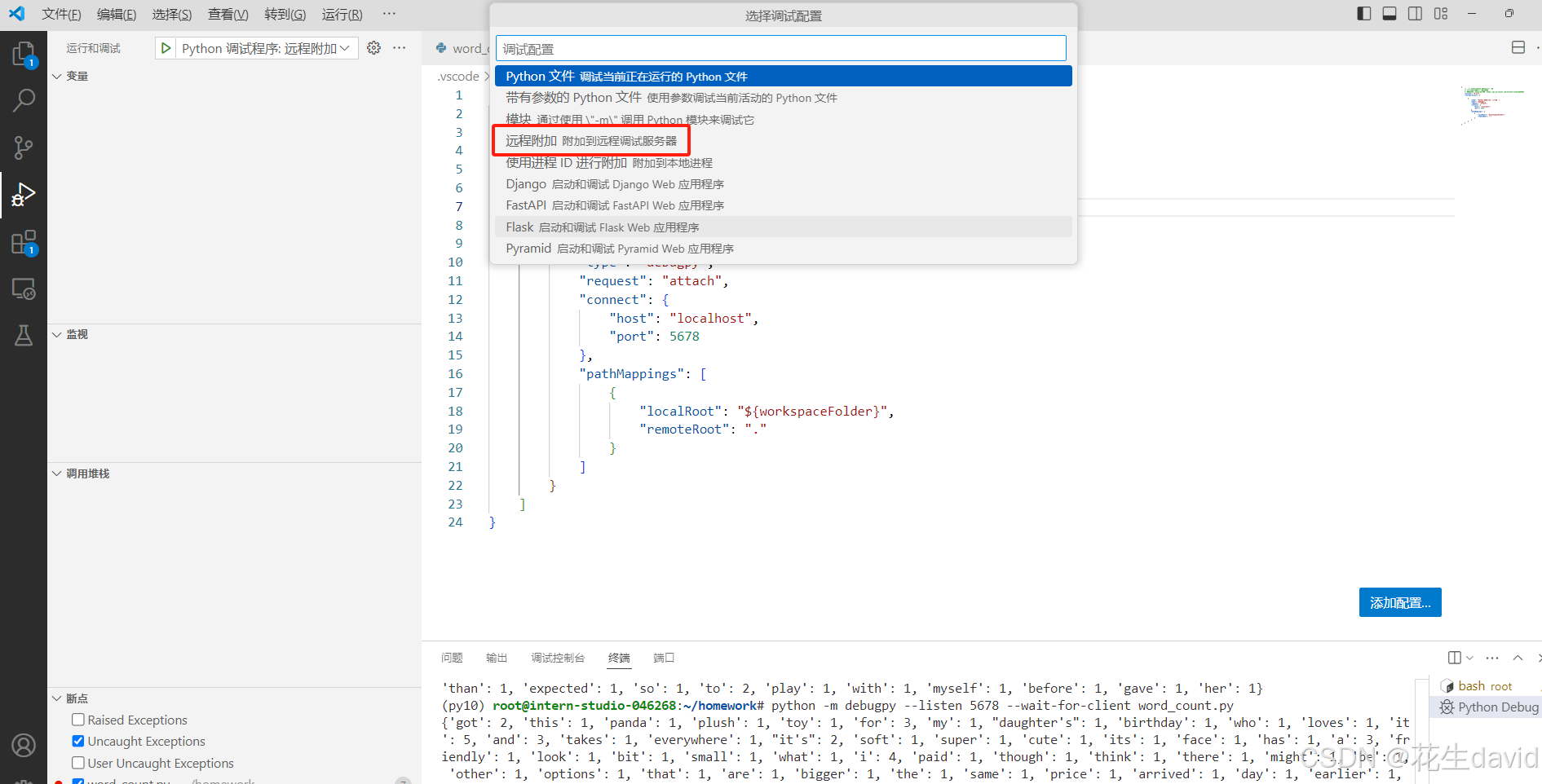1542x784 pixels.
Task: Select 使用进程 ID 进行附加 option
Action: 783,162
